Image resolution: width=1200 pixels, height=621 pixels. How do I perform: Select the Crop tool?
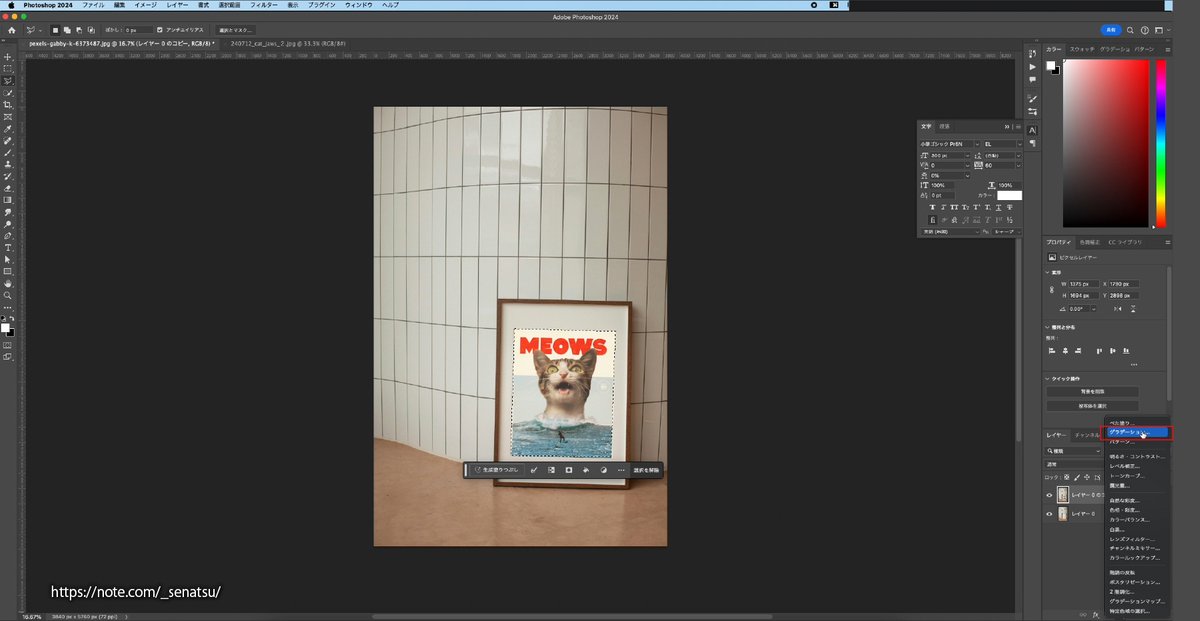tap(8, 105)
